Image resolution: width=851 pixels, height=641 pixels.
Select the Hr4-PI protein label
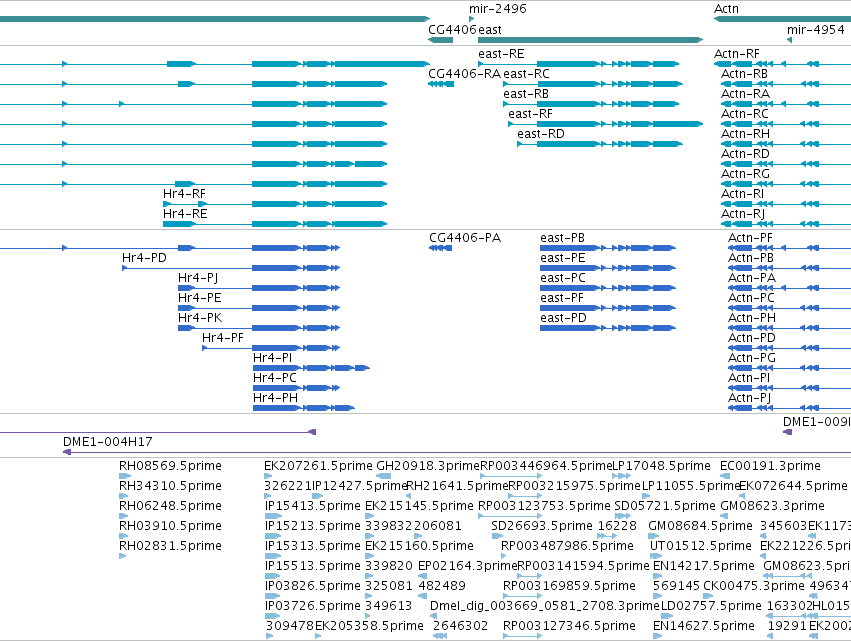(272, 359)
